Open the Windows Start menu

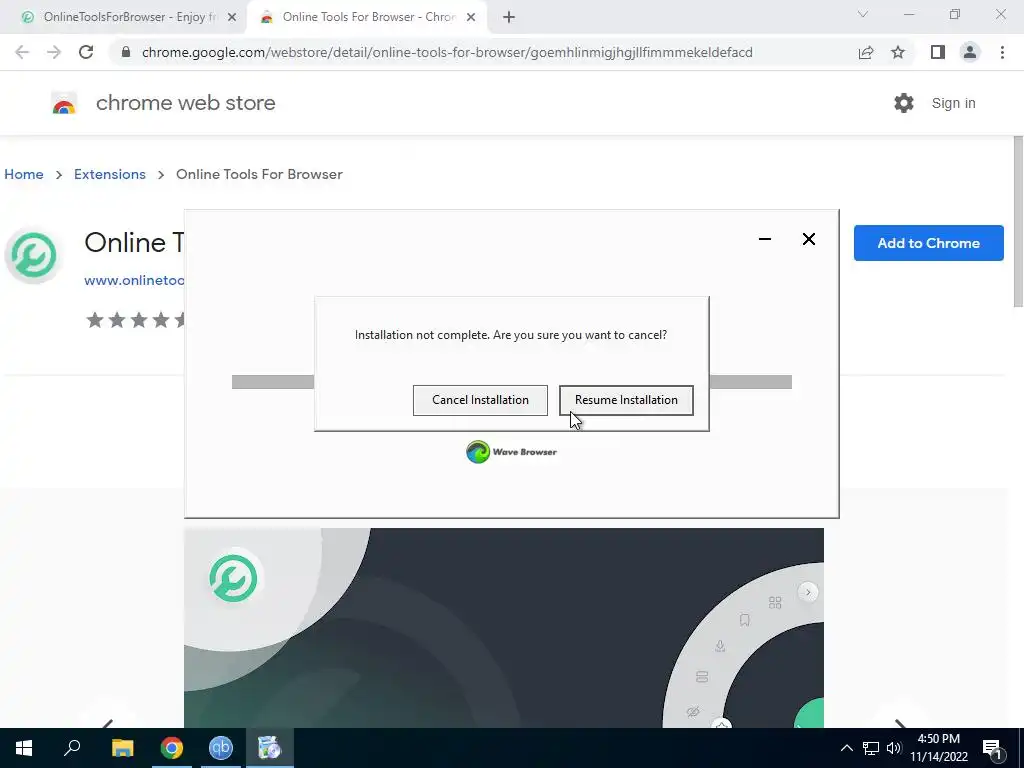pos(24,748)
